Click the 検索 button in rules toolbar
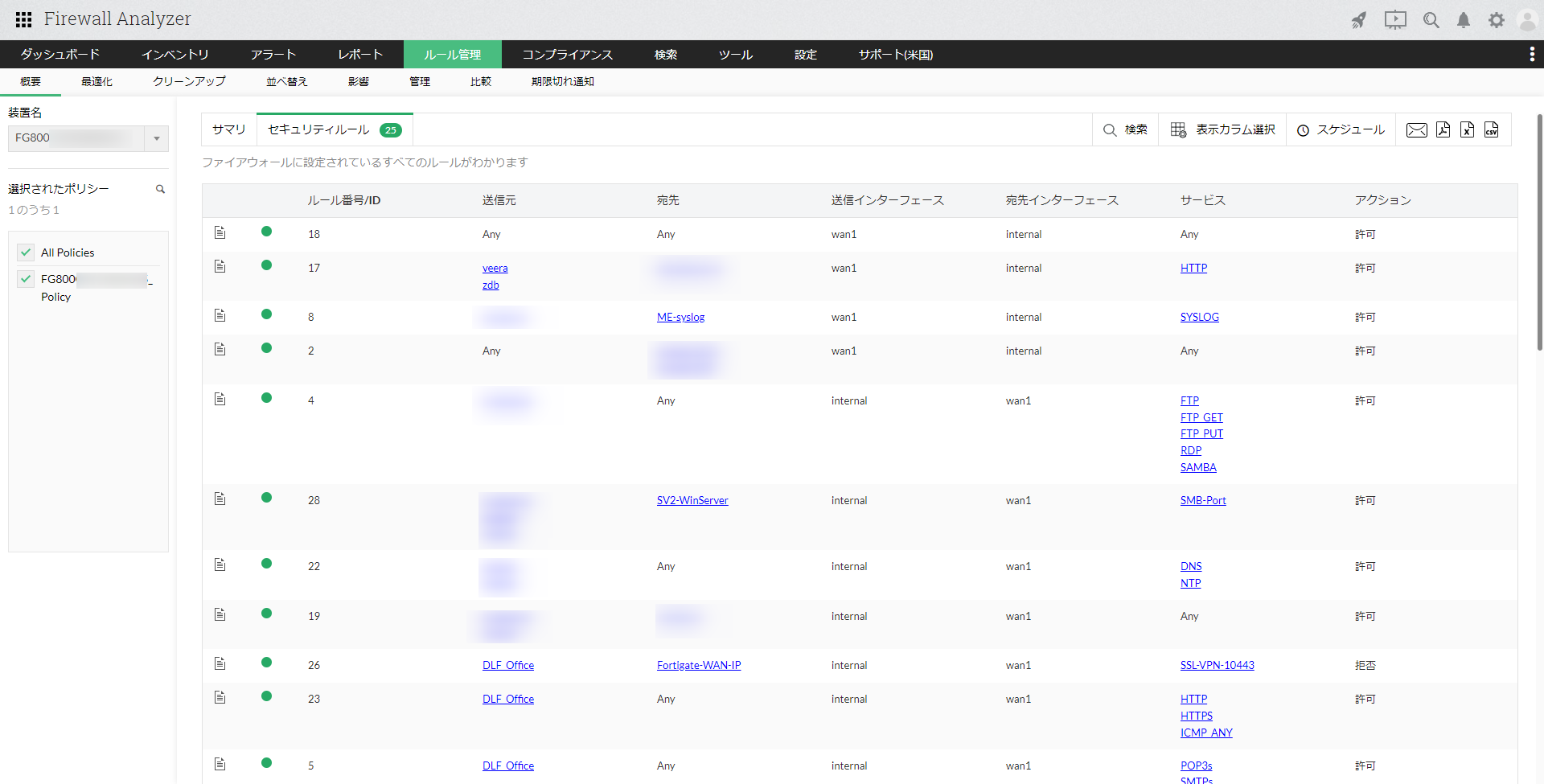The image size is (1544, 784). click(x=1126, y=129)
